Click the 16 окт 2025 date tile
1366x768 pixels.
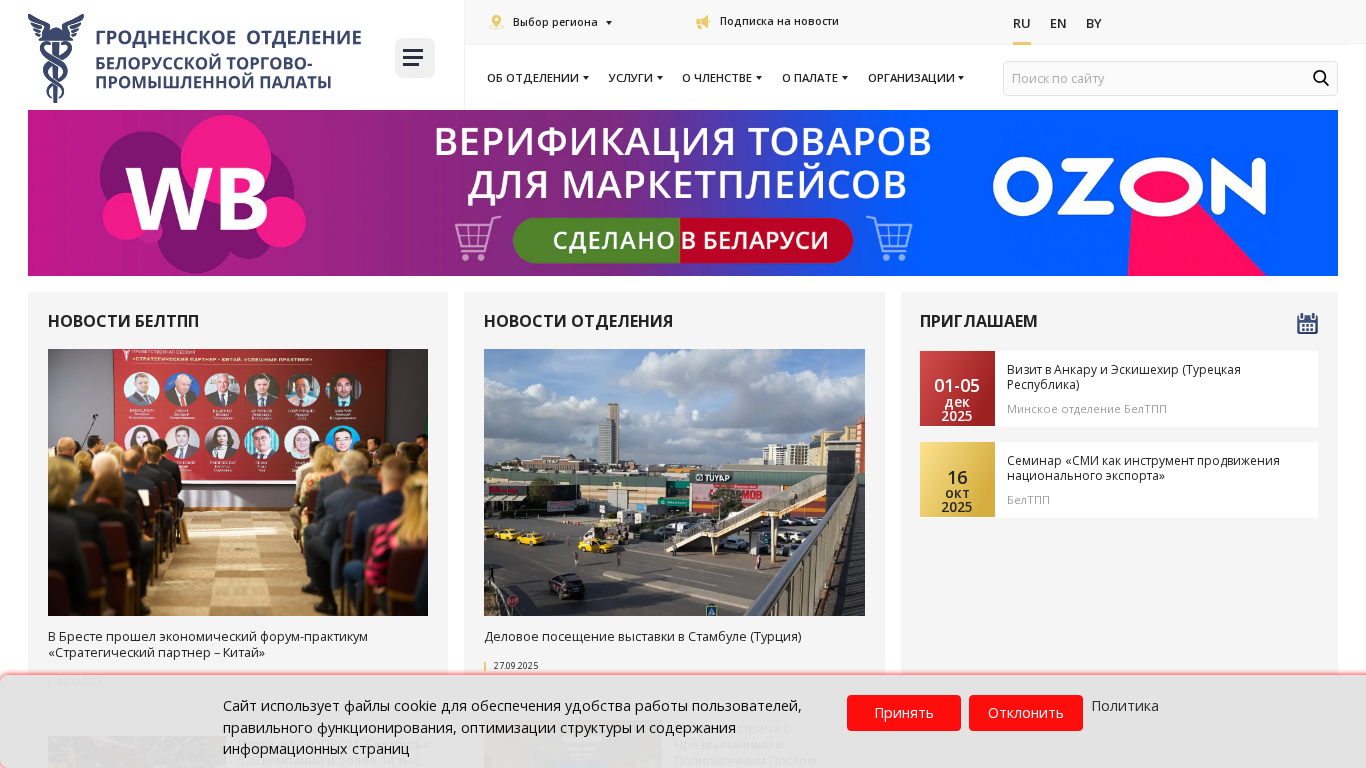point(957,480)
